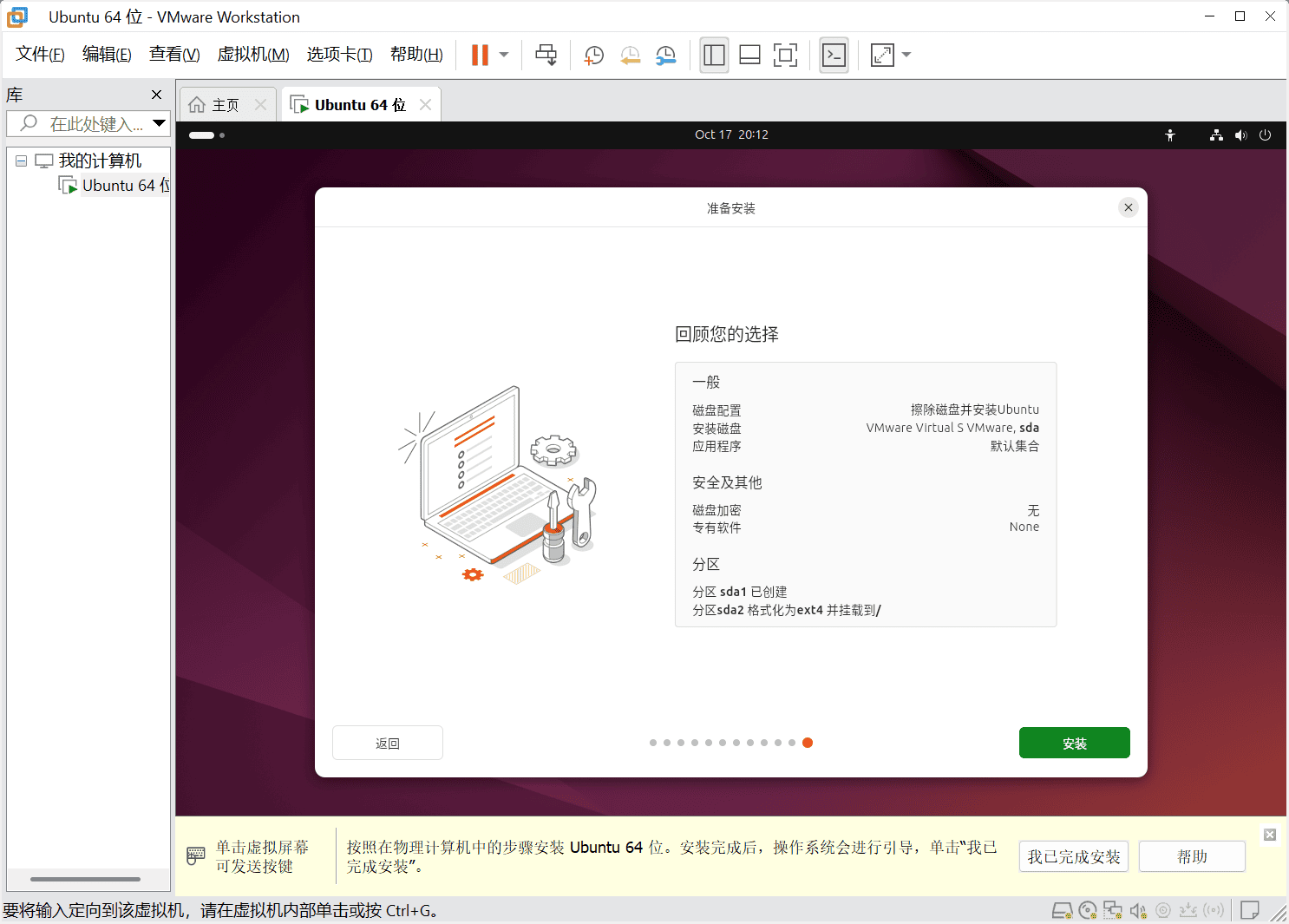Take a snapshot of the virtual machine
1289x924 pixels.
594,56
